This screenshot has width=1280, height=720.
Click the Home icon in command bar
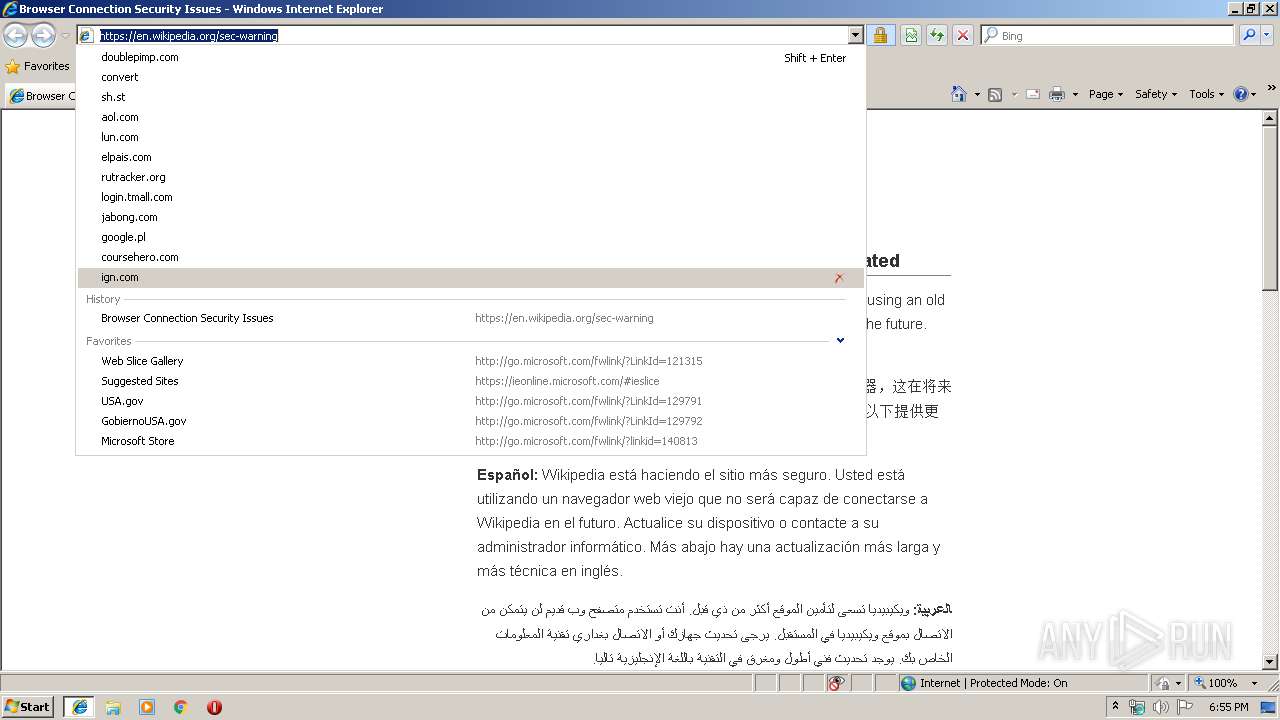coord(959,94)
